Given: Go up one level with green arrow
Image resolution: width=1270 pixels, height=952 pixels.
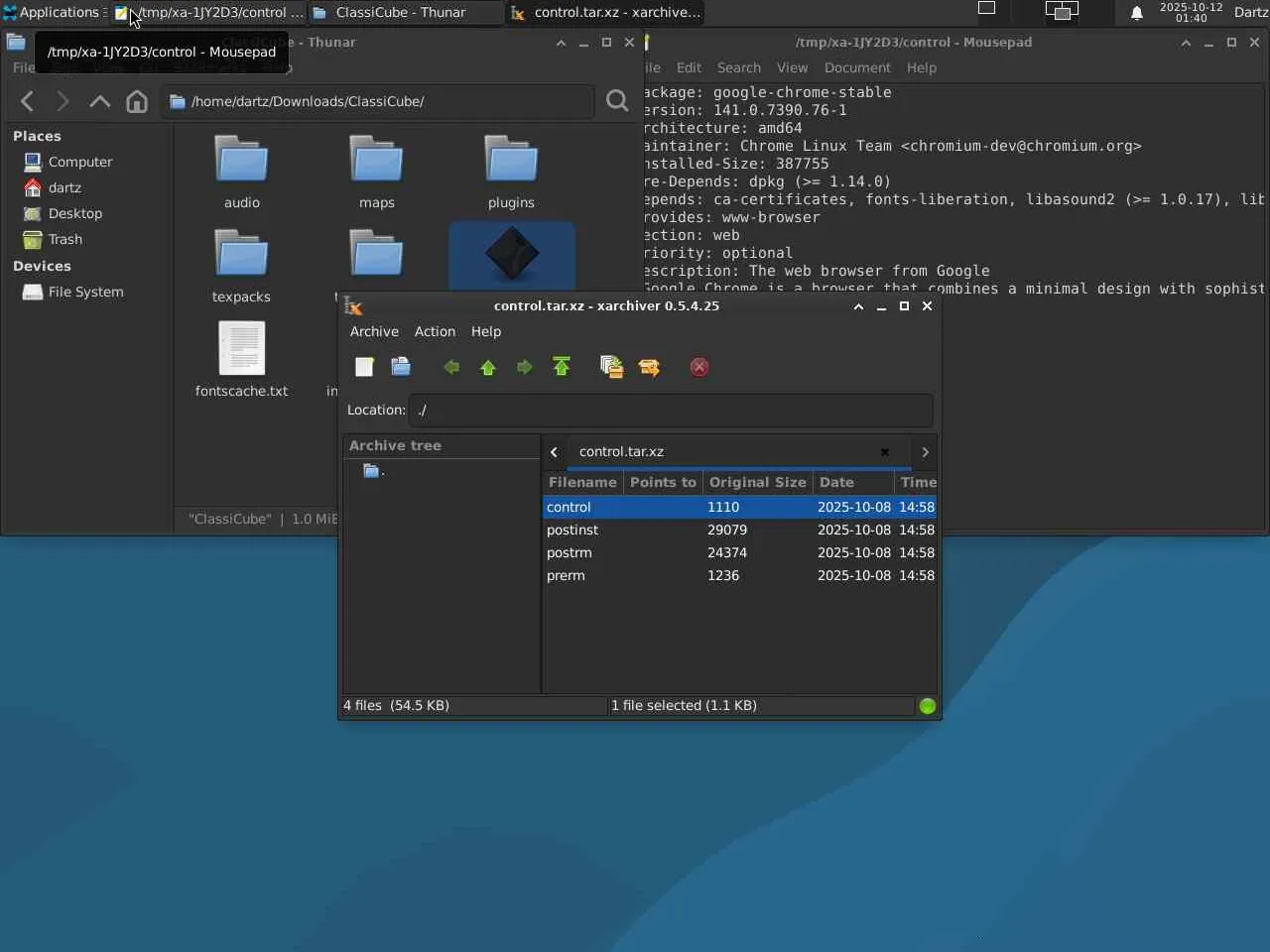Looking at the screenshot, I should 488,367.
